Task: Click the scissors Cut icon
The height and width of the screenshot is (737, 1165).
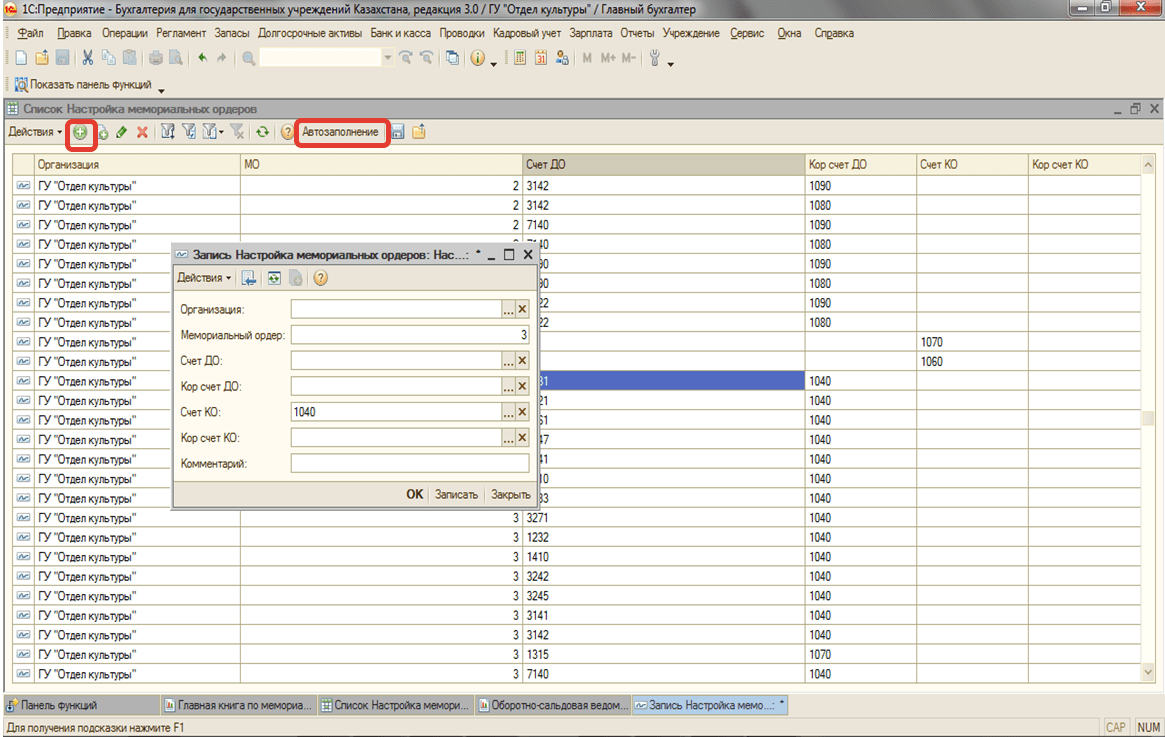Action: tap(88, 59)
